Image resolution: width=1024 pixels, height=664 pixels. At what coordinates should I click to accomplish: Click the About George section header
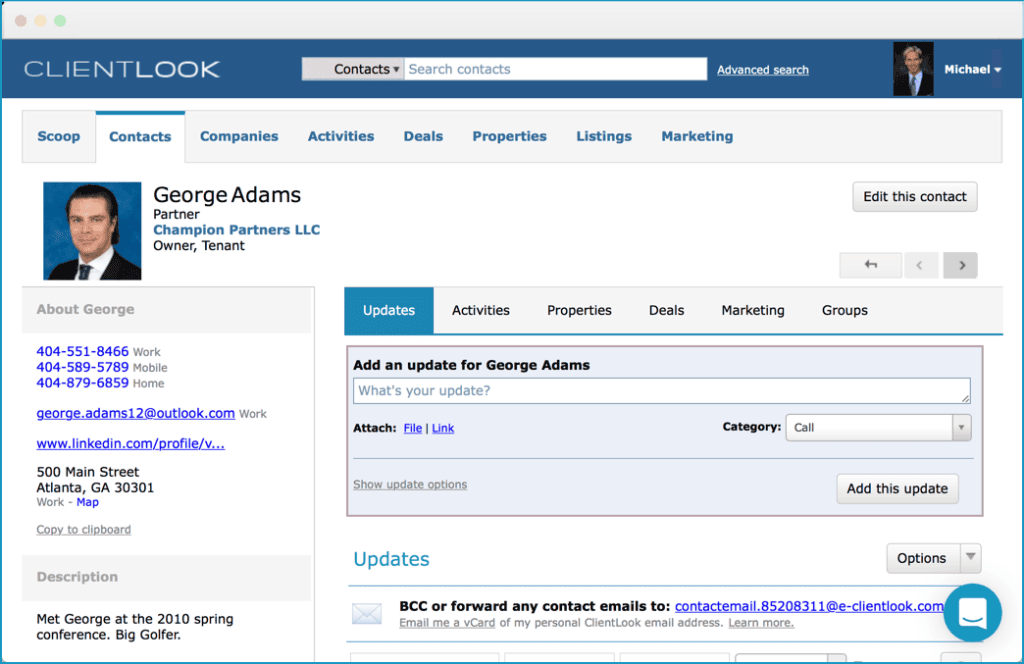point(167,310)
